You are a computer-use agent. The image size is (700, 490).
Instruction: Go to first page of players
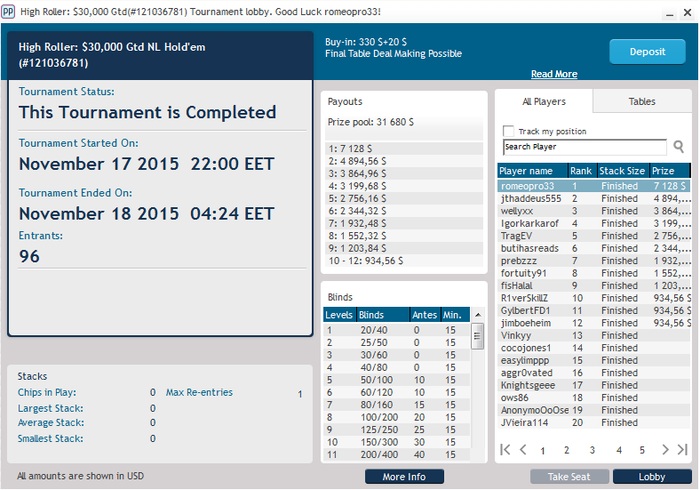click(505, 449)
